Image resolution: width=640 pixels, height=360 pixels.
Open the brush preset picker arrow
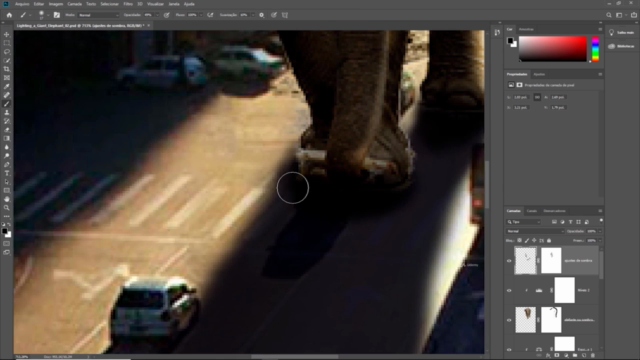[48, 16]
